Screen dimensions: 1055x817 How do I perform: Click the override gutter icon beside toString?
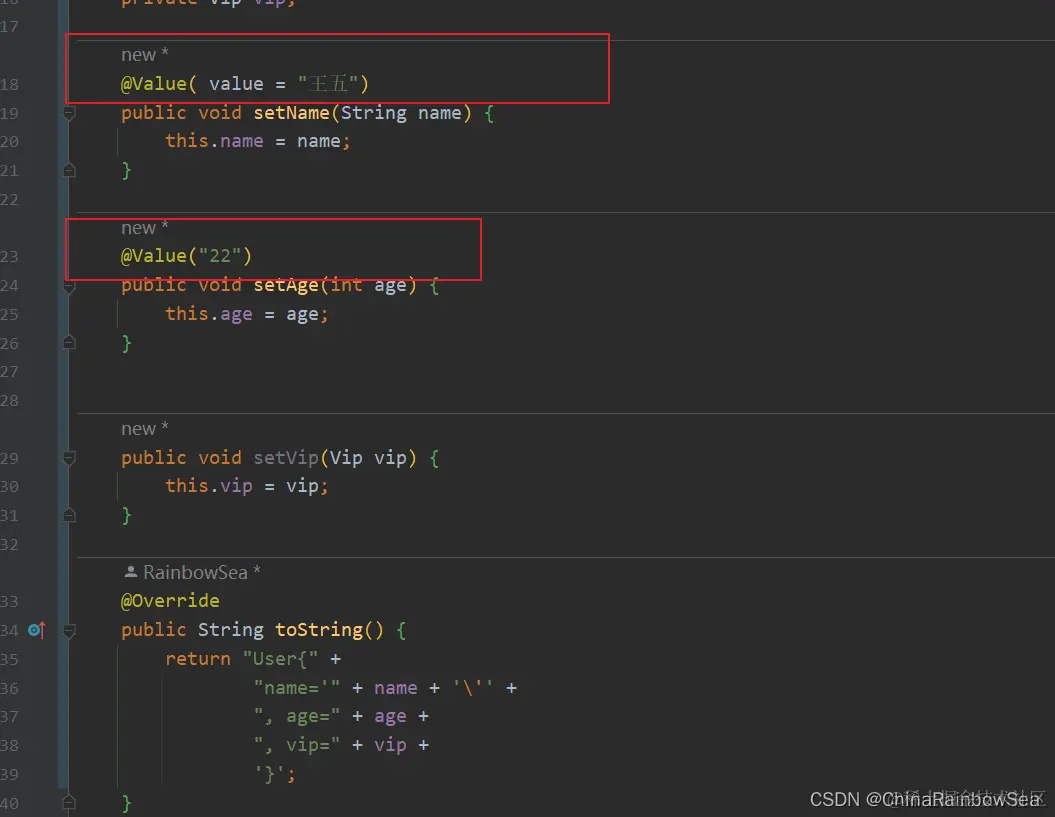(37, 630)
